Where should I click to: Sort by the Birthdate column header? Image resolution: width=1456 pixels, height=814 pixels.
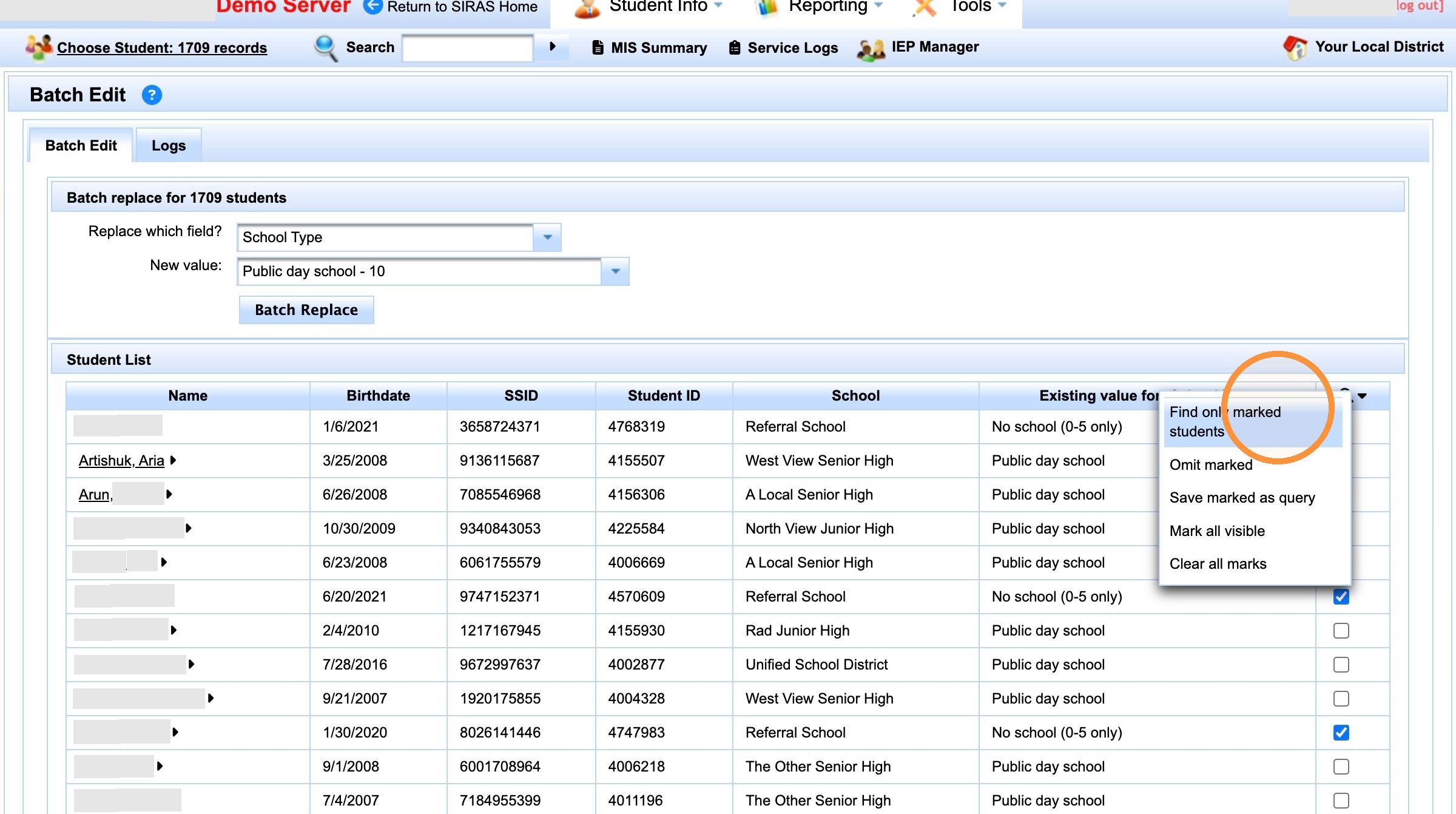378,396
